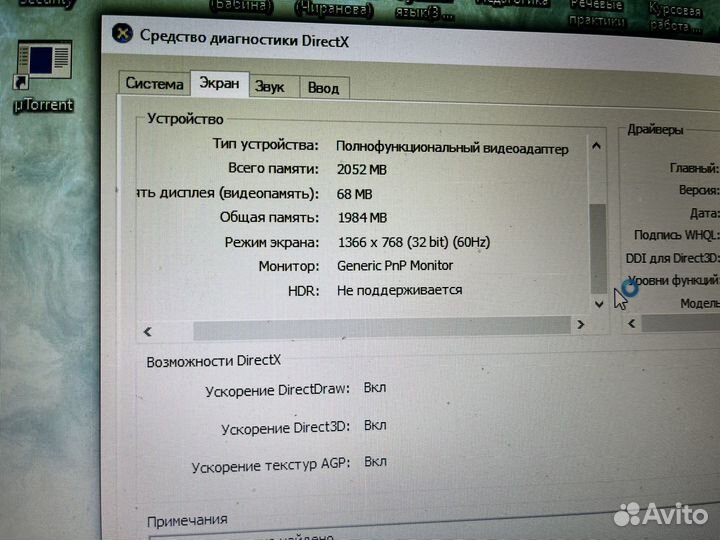The width and height of the screenshot is (720, 540).
Task: Click left arrow of Устройство horizontal scrollbar
Action: [x=147, y=332]
